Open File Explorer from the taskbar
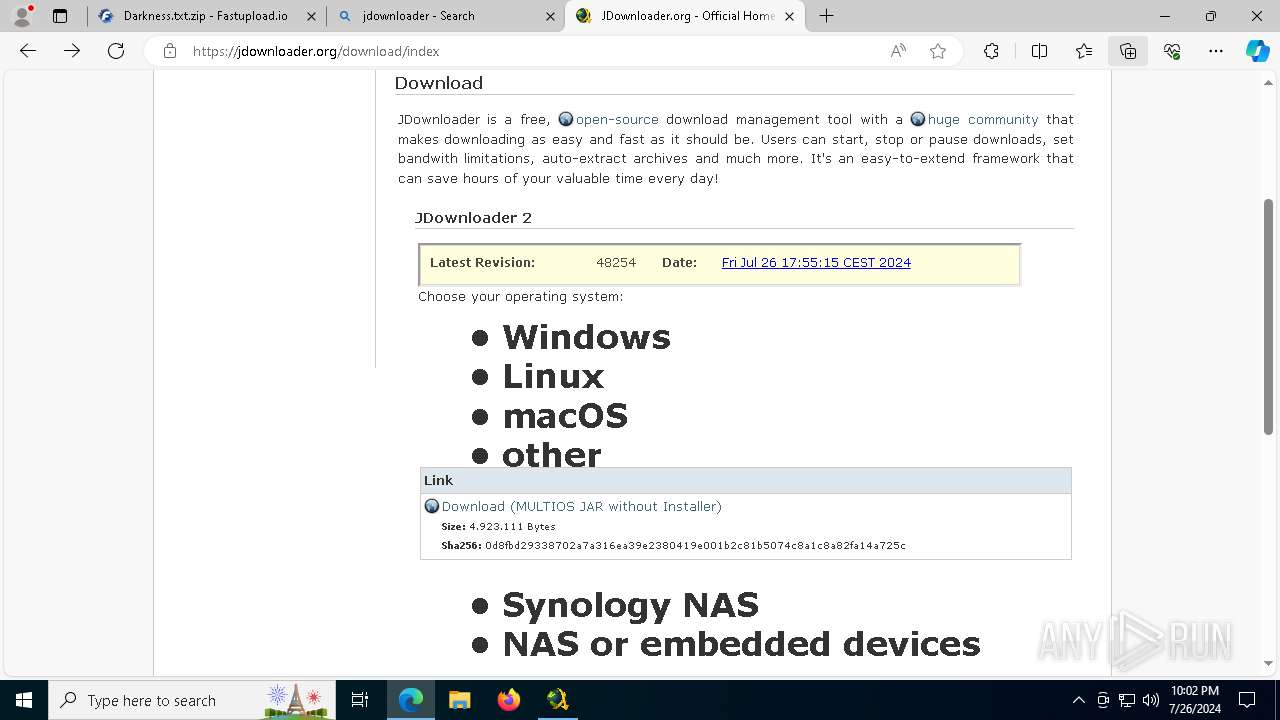The height and width of the screenshot is (720, 1280). click(459, 700)
